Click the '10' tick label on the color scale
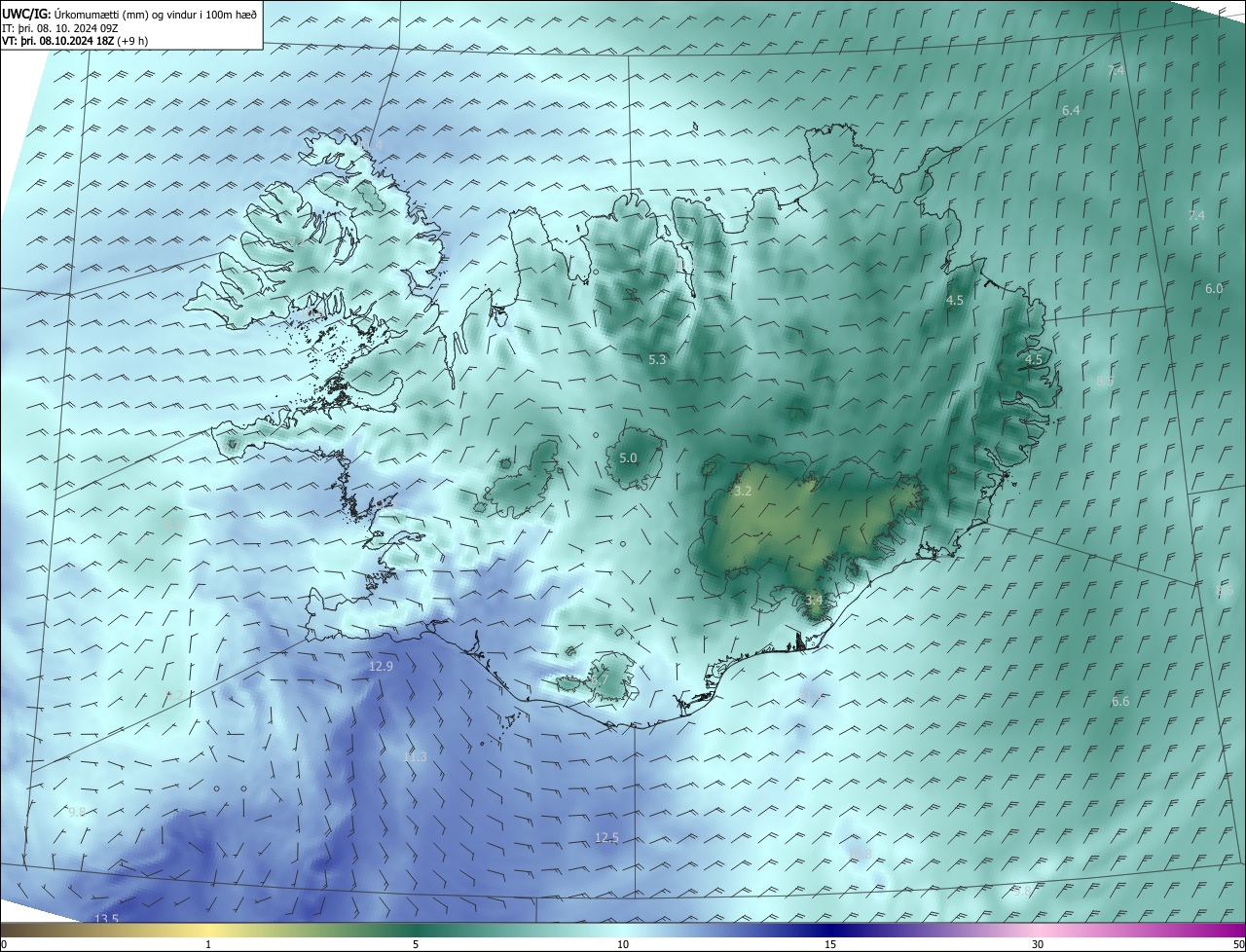 623,944
